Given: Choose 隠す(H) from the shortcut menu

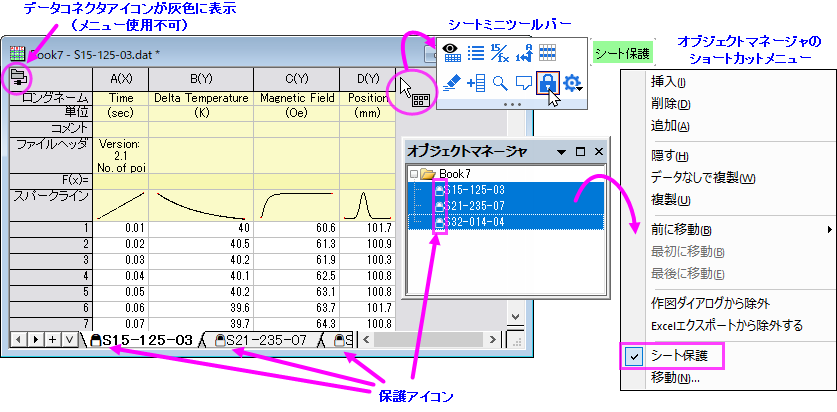Looking at the screenshot, I should point(729,156).
